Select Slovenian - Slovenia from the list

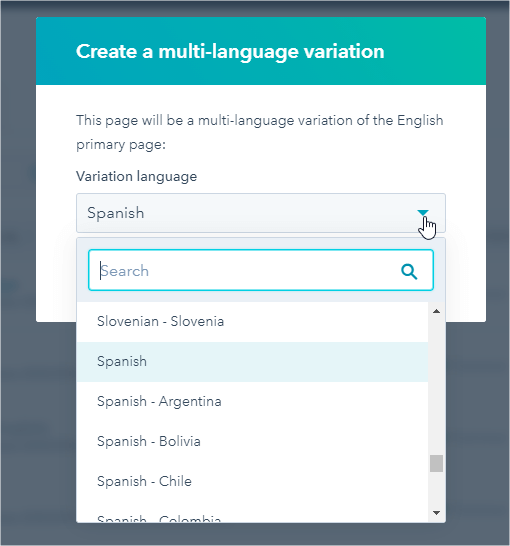click(252, 321)
